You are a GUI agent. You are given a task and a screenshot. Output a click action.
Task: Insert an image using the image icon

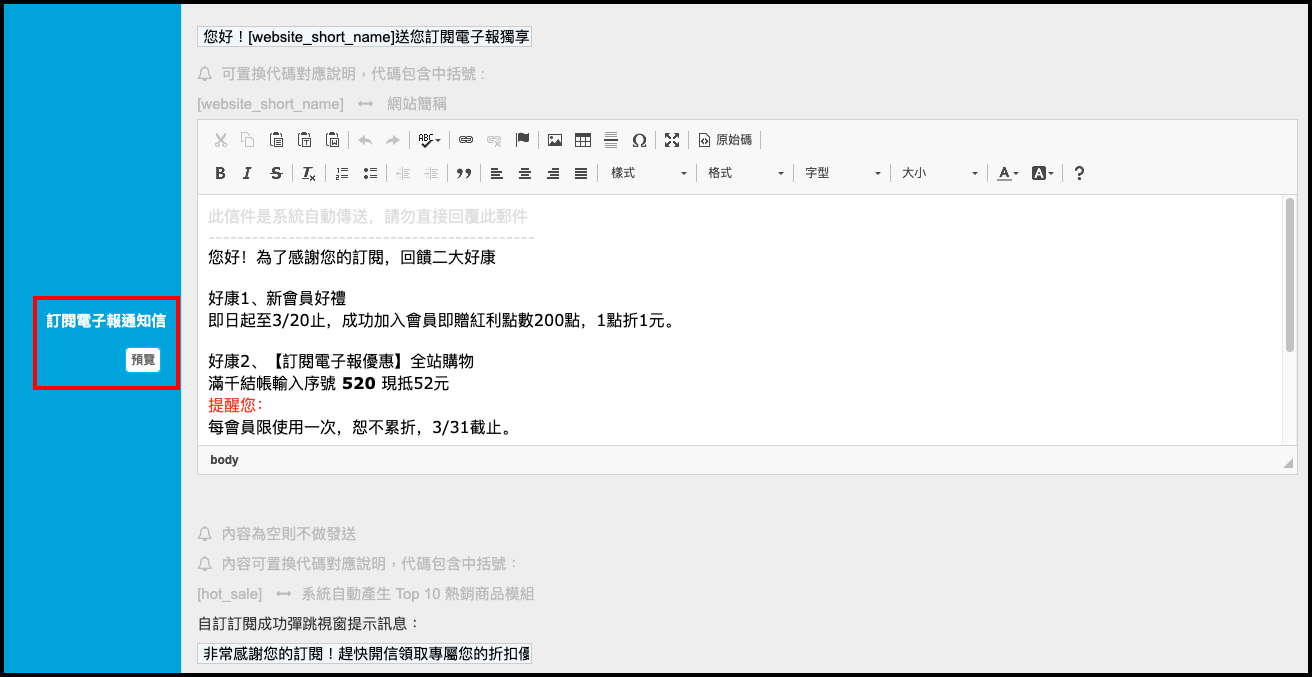(x=554, y=140)
